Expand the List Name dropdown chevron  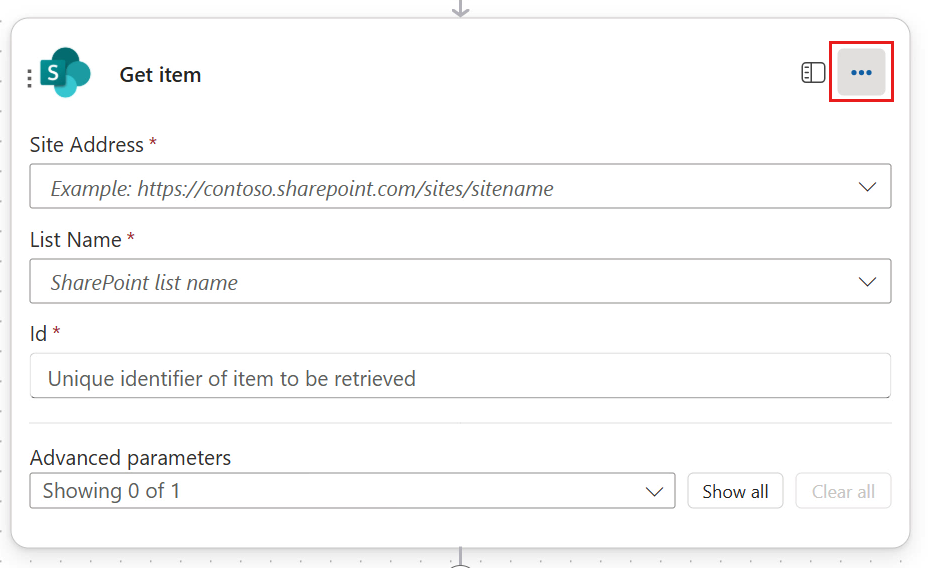point(867,282)
